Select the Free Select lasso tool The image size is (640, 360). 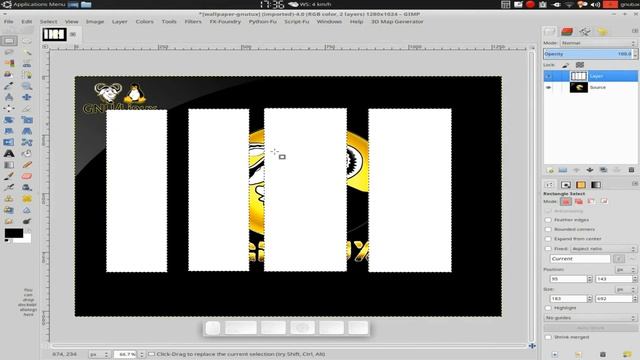click(x=9, y=52)
